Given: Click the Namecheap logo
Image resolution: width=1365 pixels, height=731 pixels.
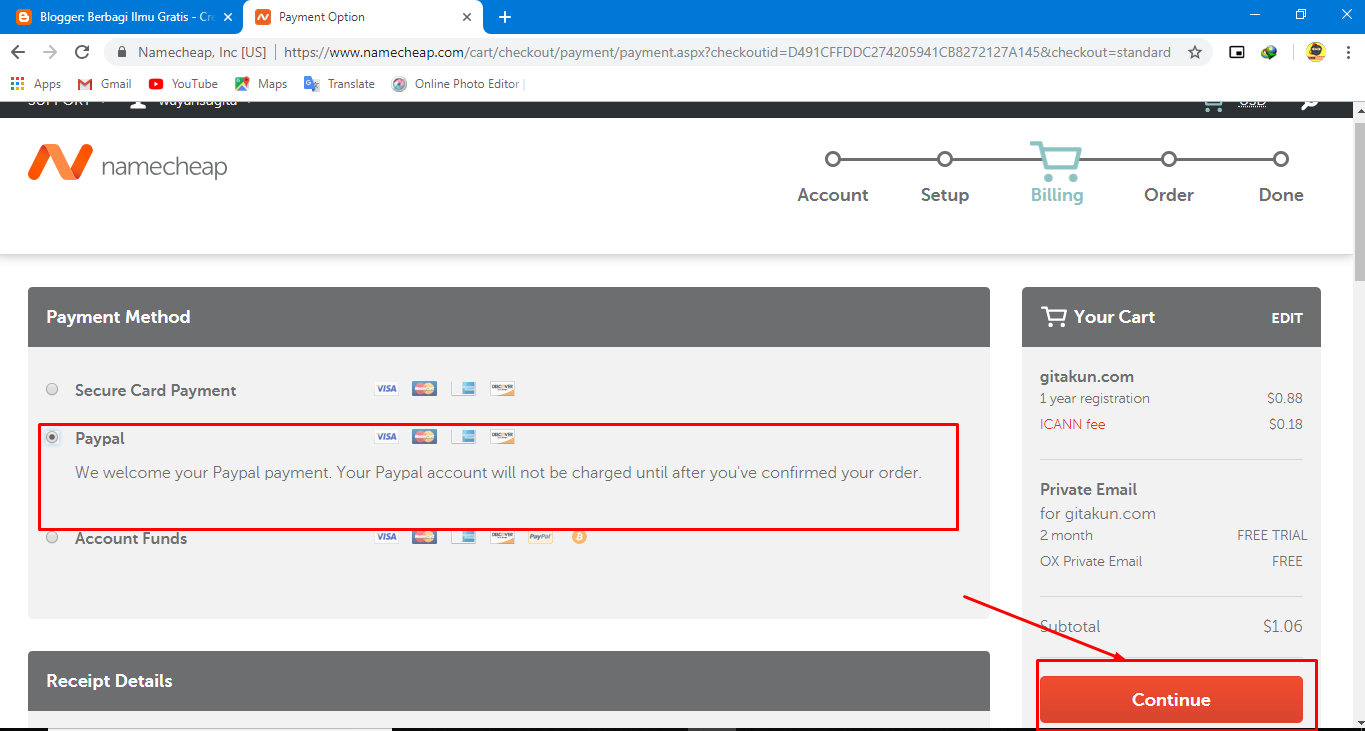Looking at the screenshot, I should coord(127,163).
